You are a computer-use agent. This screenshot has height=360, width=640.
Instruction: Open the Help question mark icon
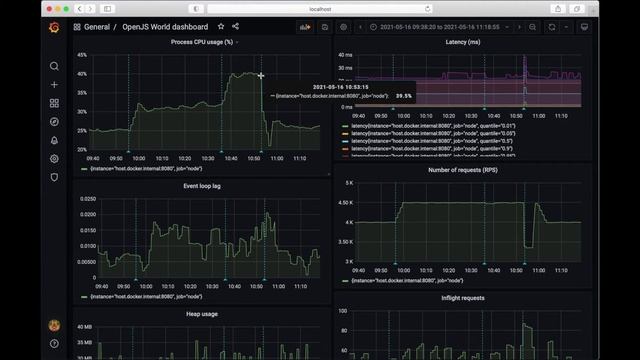click(x=54, y=344)
